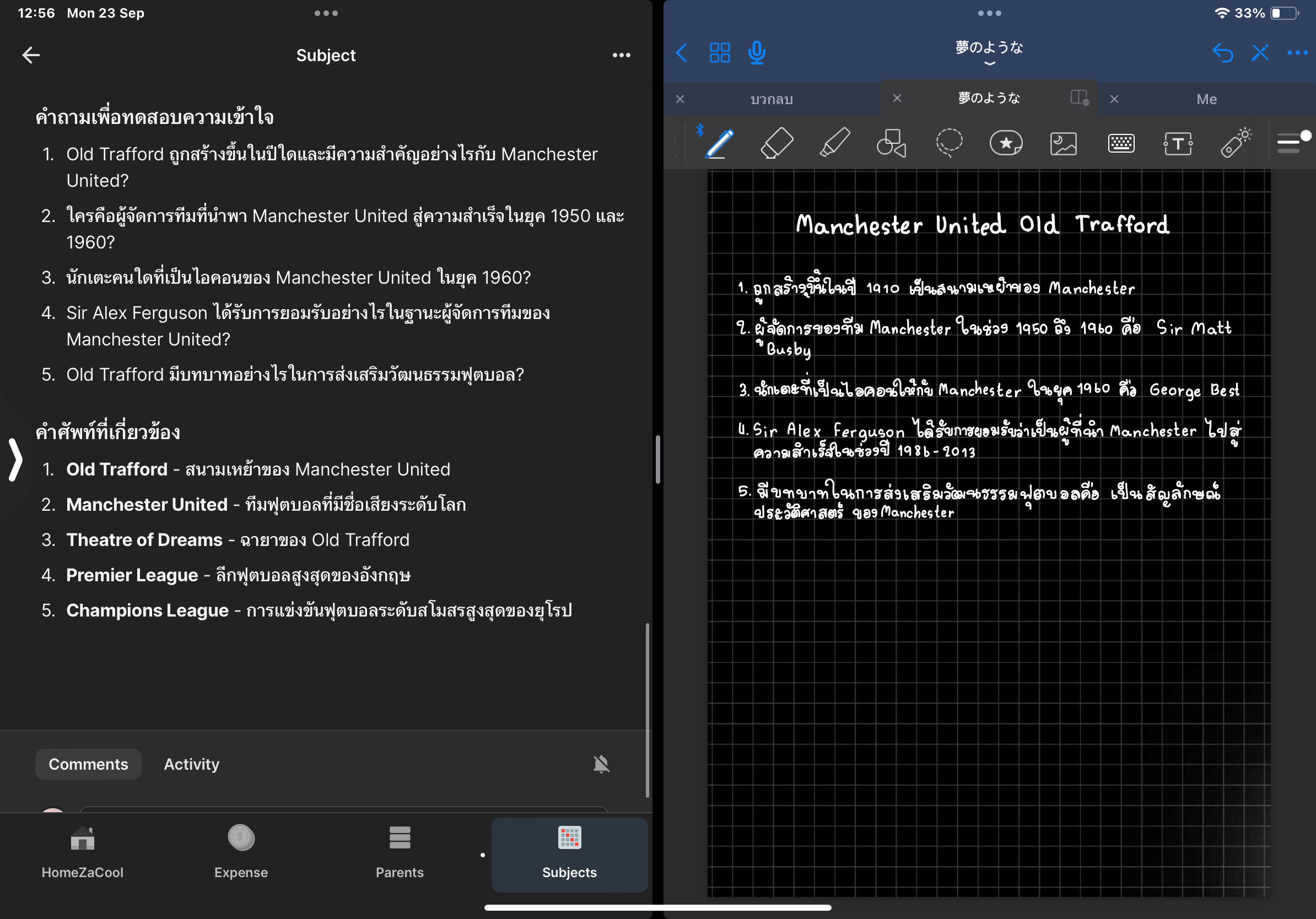The width and height of the screenshot is (1316, 919).
Task: Toggle split view on 夢のような tab
Action: [x=1079, y=98]
